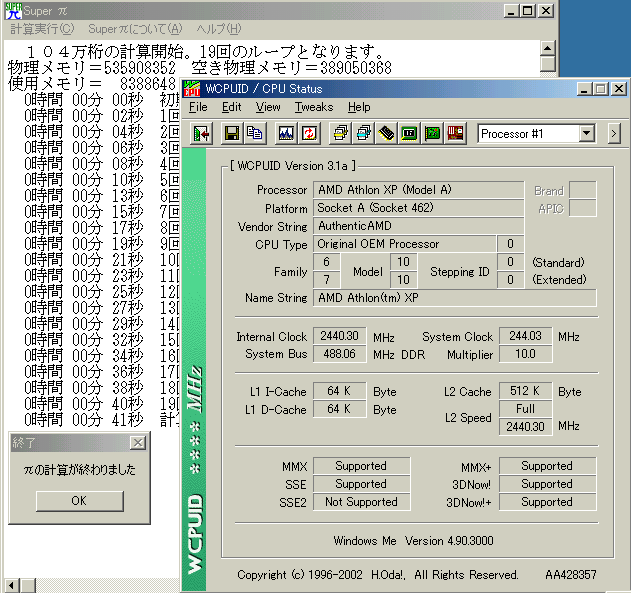Click the L1 I-Cache value 64 K
The height and width of the screenshot is (593, 631).
pos(340,391)
